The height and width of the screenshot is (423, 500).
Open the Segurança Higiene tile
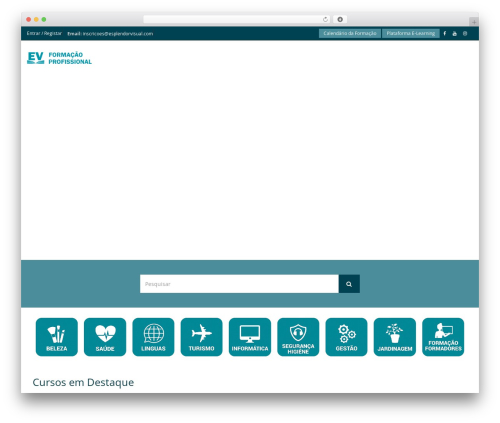click(x=298, y=337)
